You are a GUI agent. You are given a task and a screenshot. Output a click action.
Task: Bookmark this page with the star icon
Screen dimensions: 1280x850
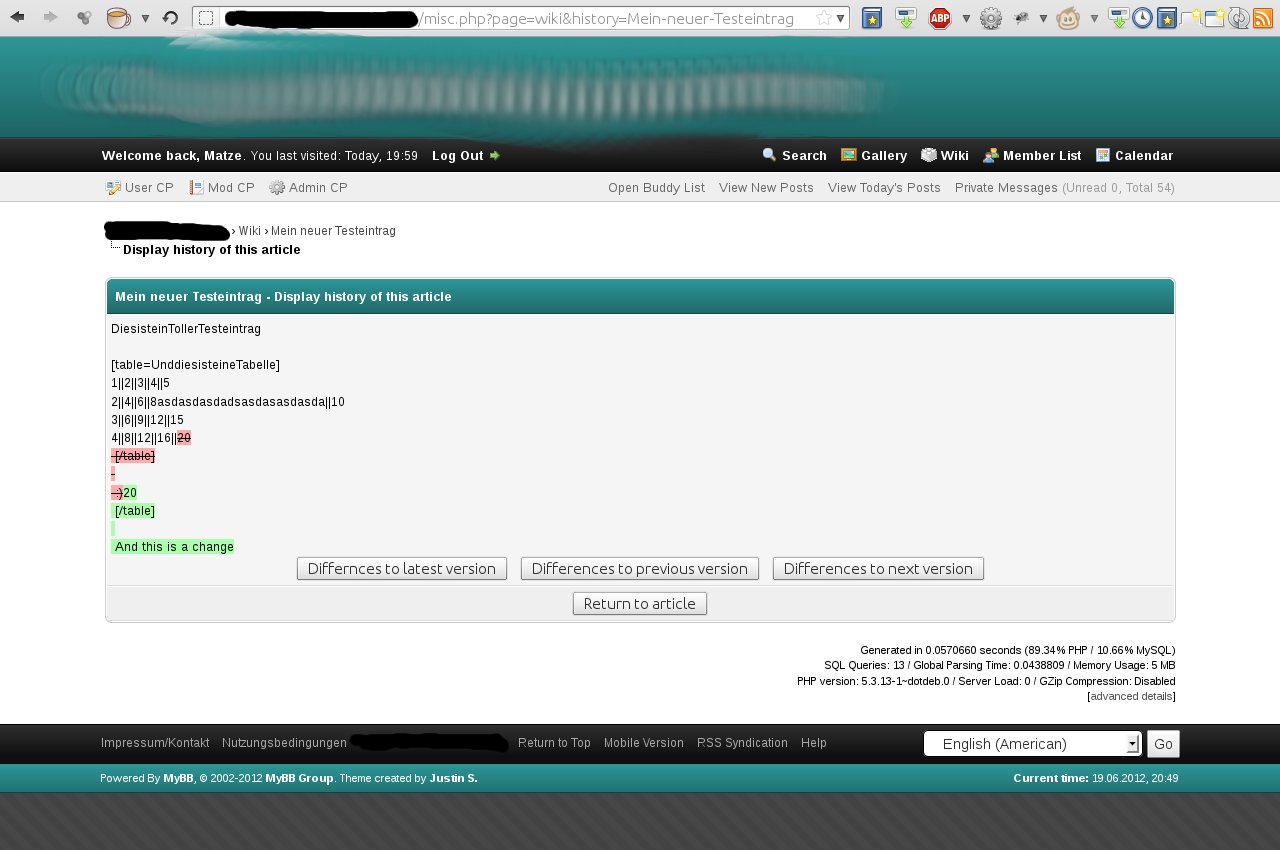pyautogui.click(x=823, y=18)
